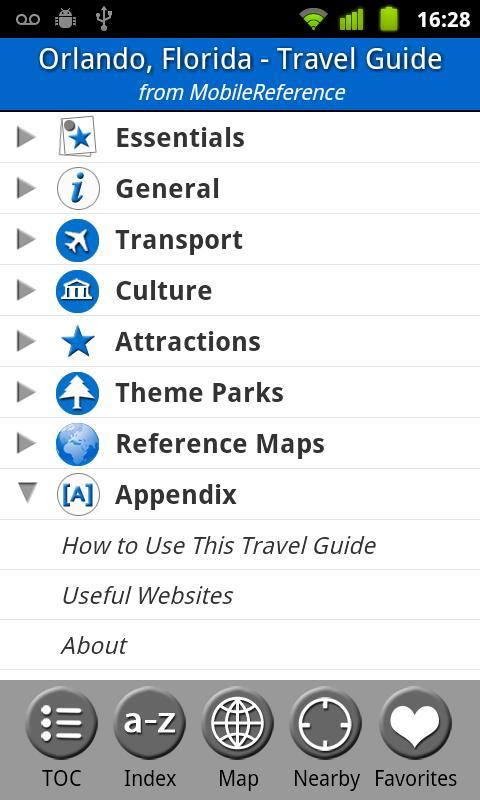The image size is (480, 800).
Task: Expand the Essentials section arrow
Action: click(x=26, y=137)
